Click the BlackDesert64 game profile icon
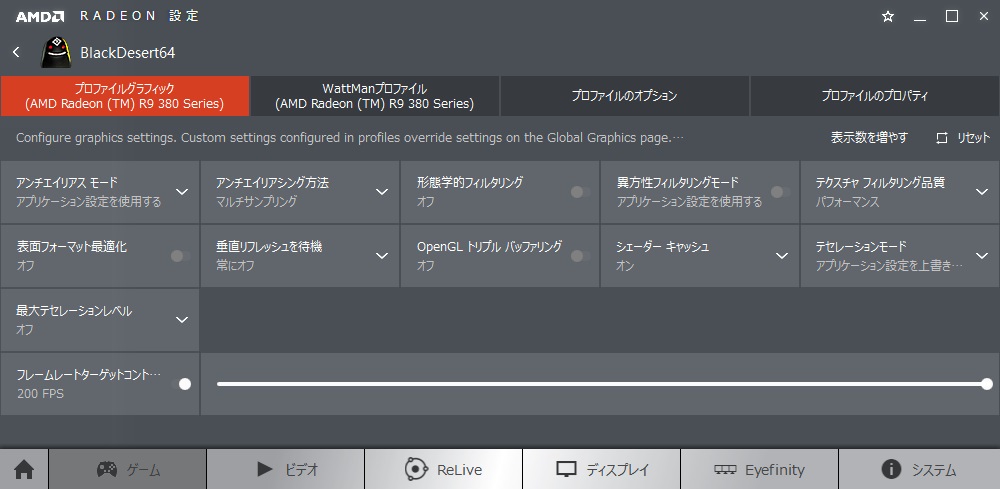This screenshot has width=1000, height=489. pos(56,52)
